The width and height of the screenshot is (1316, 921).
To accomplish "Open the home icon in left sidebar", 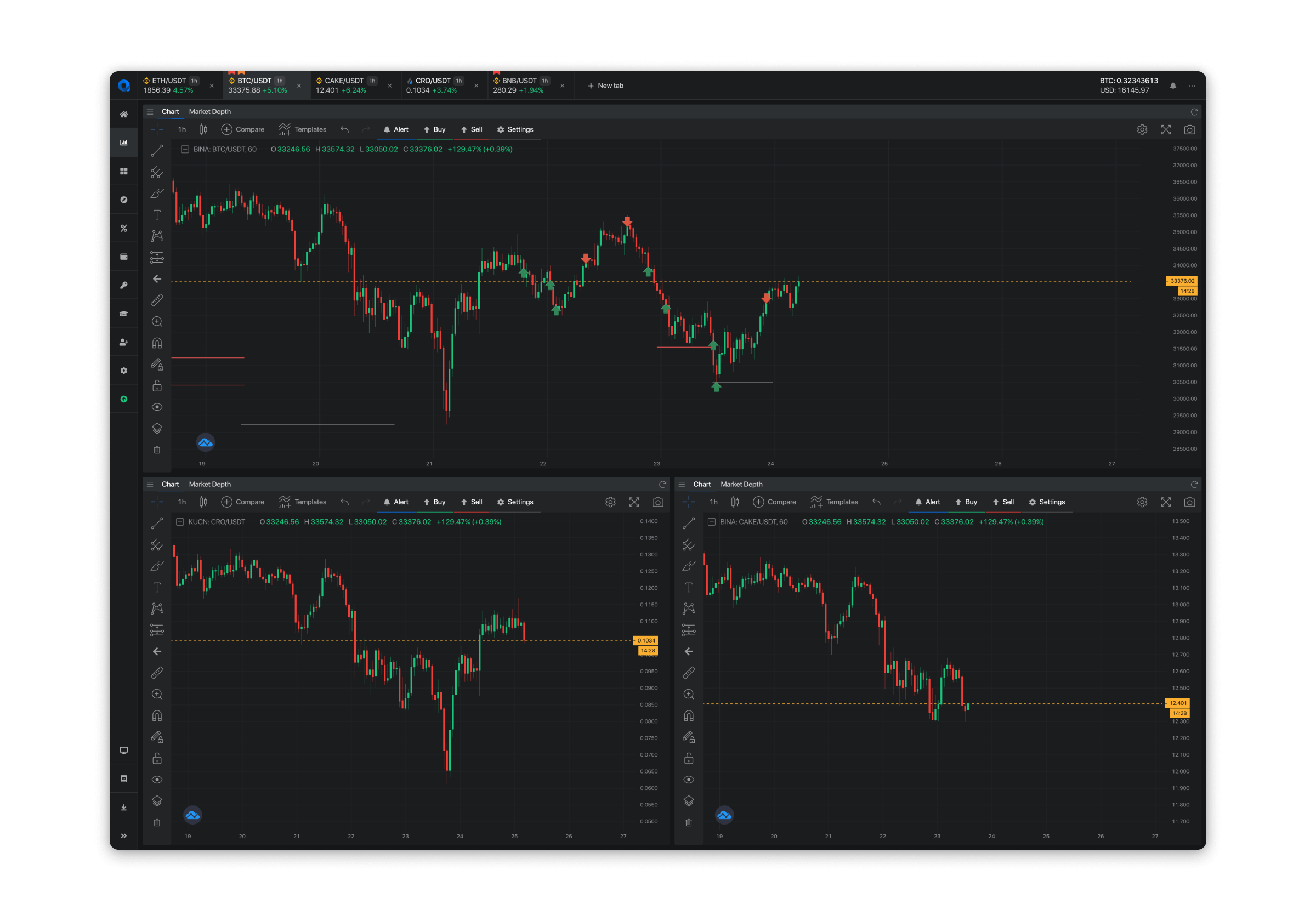I will pos(124,115).
